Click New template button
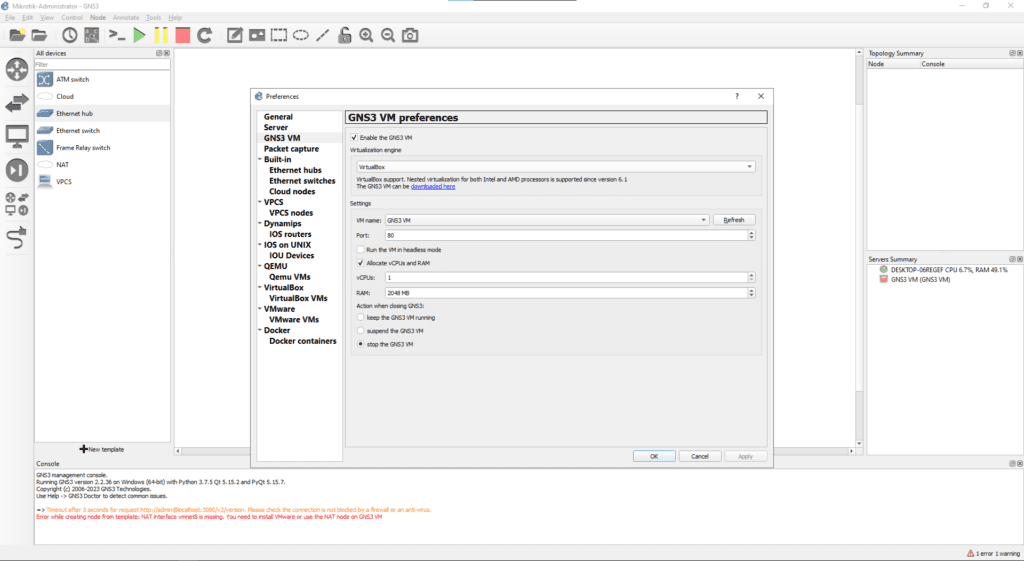The image size is (1024, 561). click(102, 449)
